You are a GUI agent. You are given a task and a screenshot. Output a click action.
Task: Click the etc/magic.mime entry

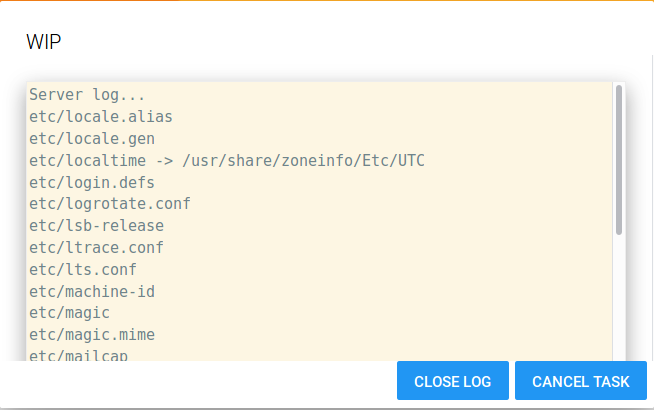click(92, 334)
